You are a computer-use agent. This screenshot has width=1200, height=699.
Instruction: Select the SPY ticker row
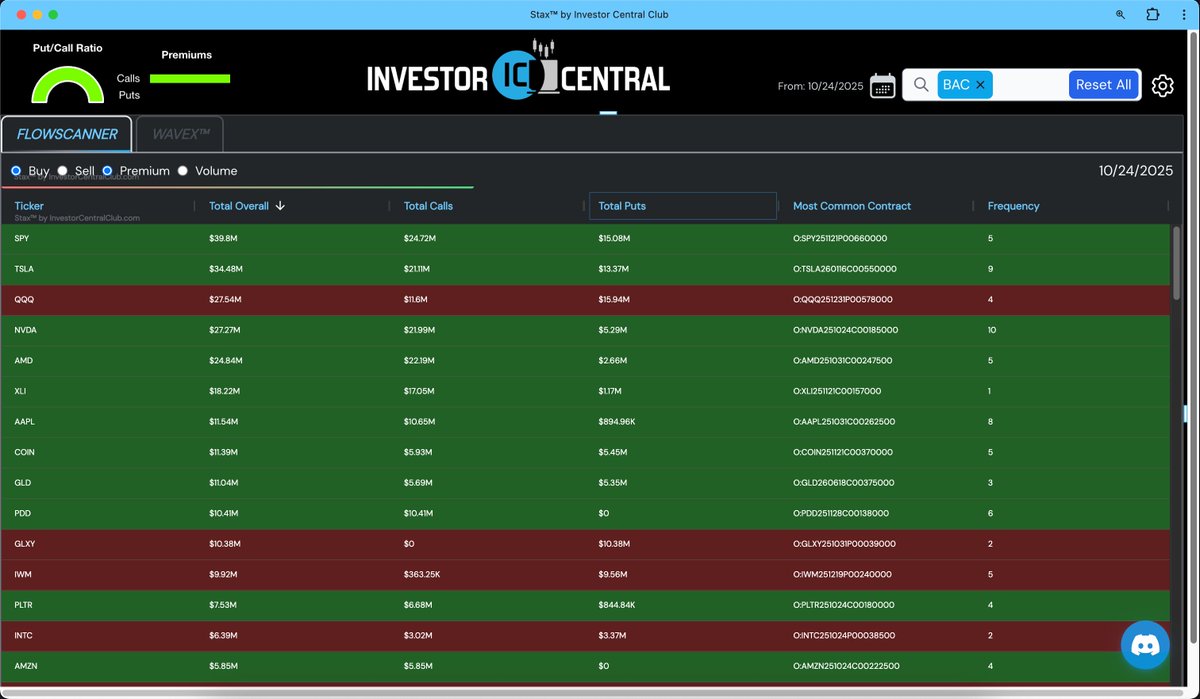(x=585, y=239)
